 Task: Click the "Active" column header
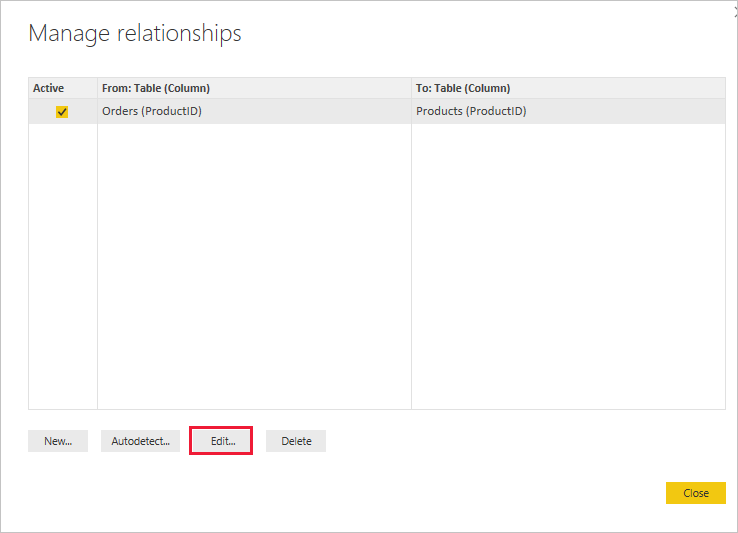pyautogui.click(x=49, y=88)
